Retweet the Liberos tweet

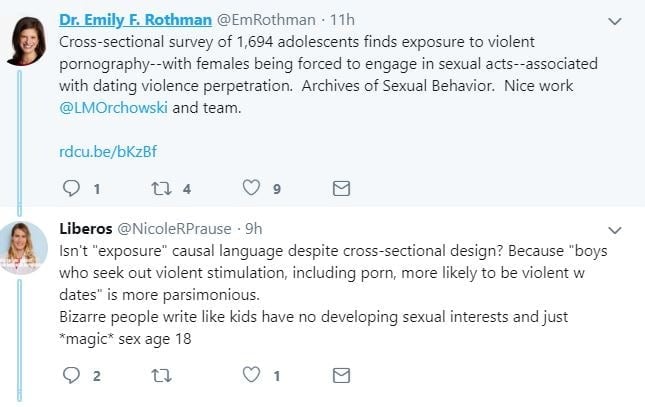161,375
